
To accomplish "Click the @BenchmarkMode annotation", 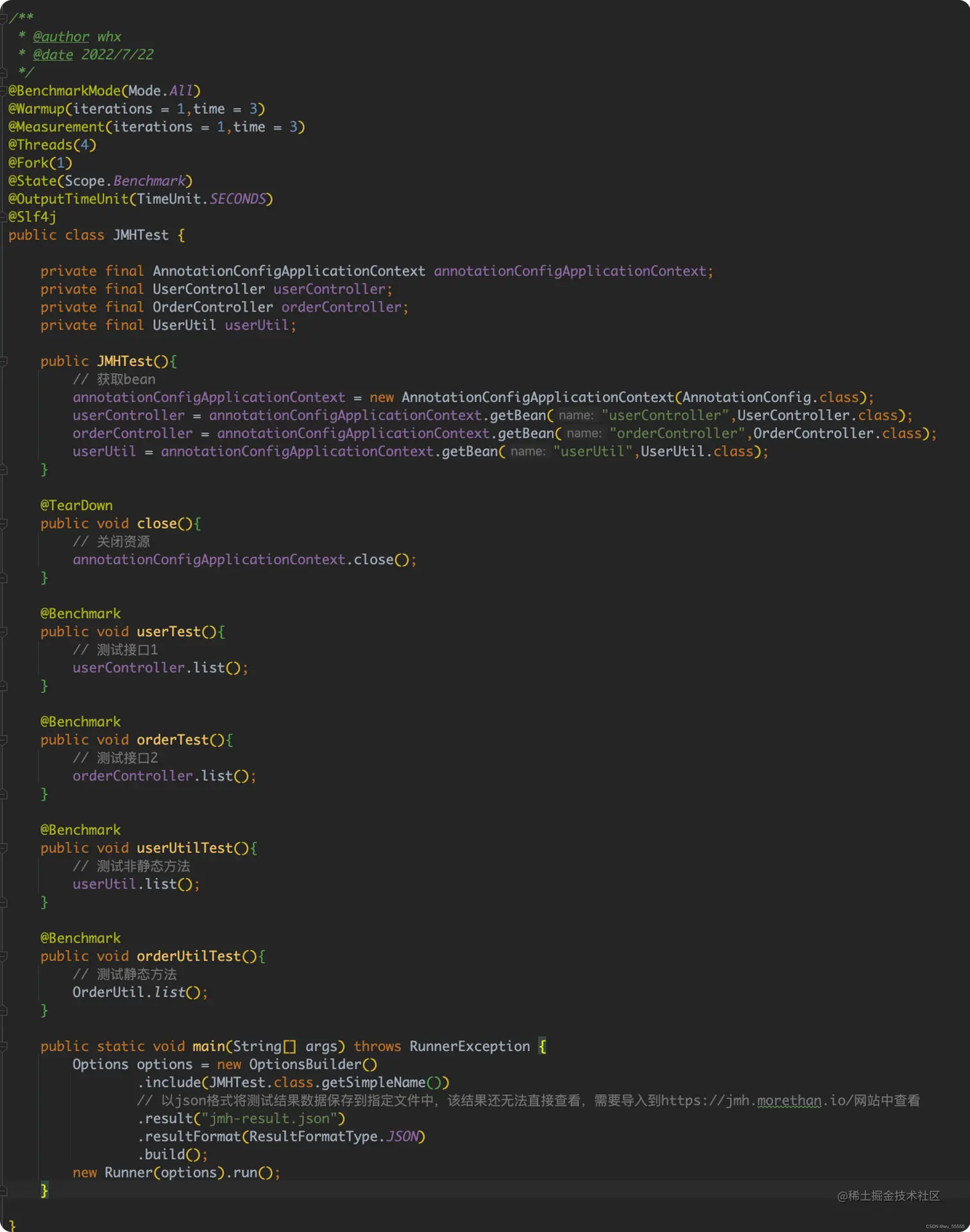I will tap(64, 90).
